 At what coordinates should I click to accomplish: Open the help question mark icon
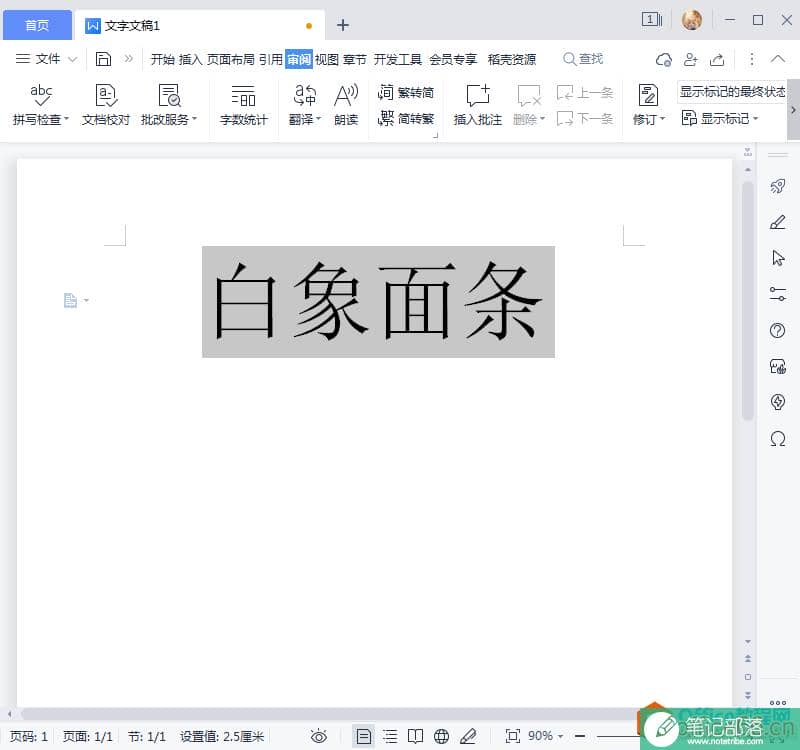tap(778, 331)
